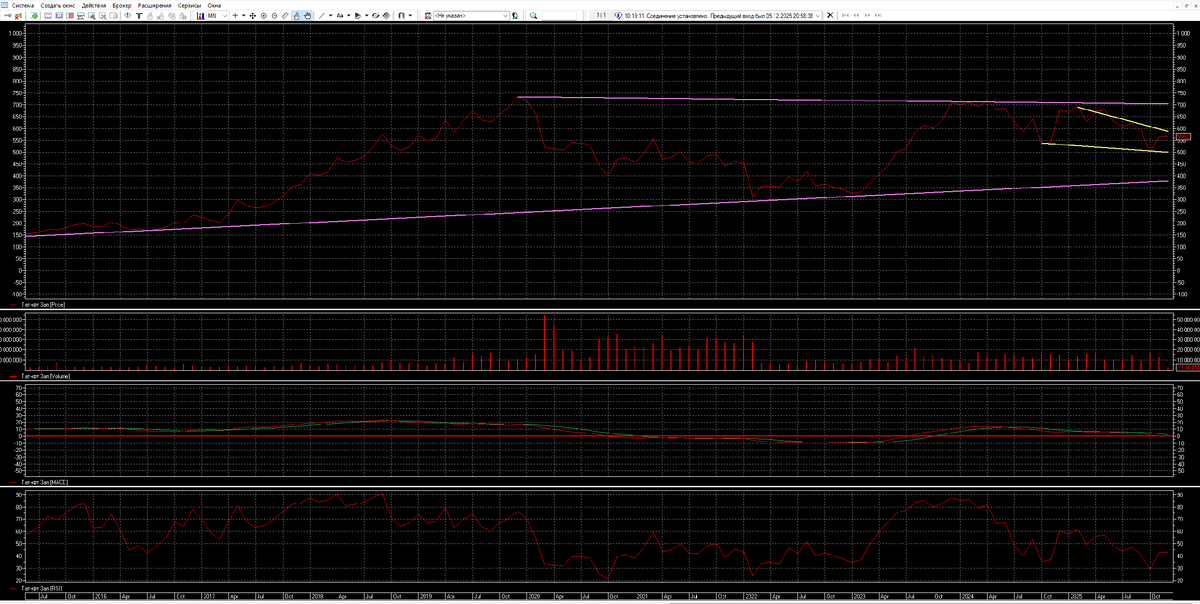Viewport: 1200px width, 604px height.
Task: Click the search input field
Action: pyautogui.click(x=559, y=16)
